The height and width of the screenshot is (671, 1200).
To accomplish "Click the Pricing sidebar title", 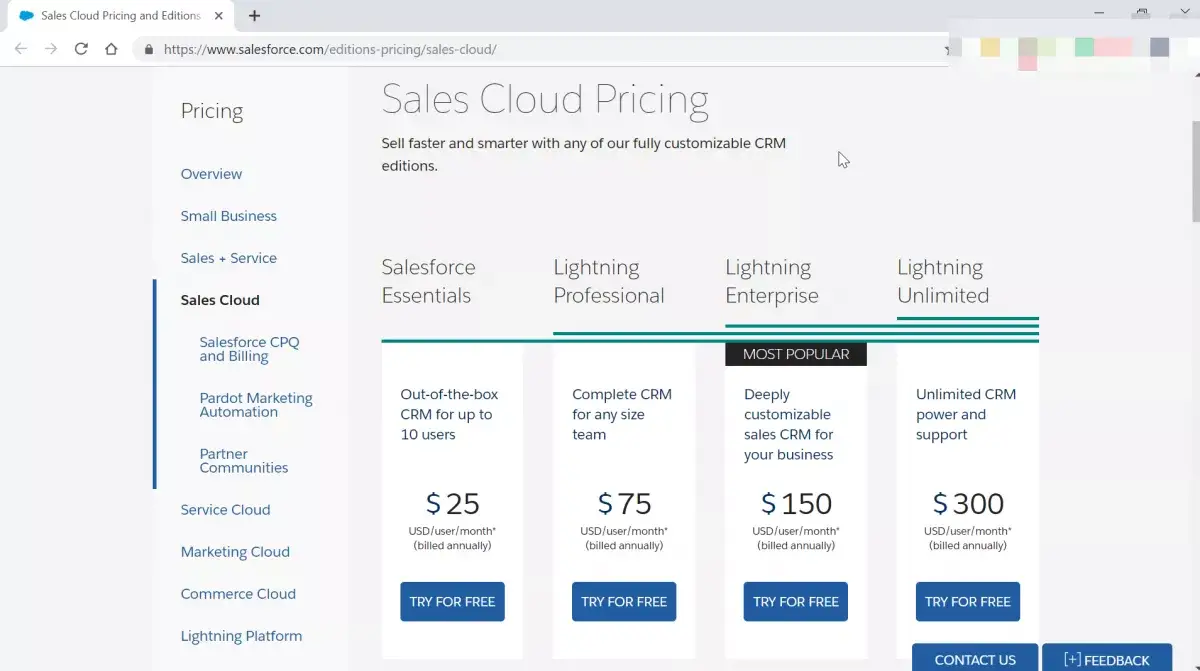I will point(212,111).
